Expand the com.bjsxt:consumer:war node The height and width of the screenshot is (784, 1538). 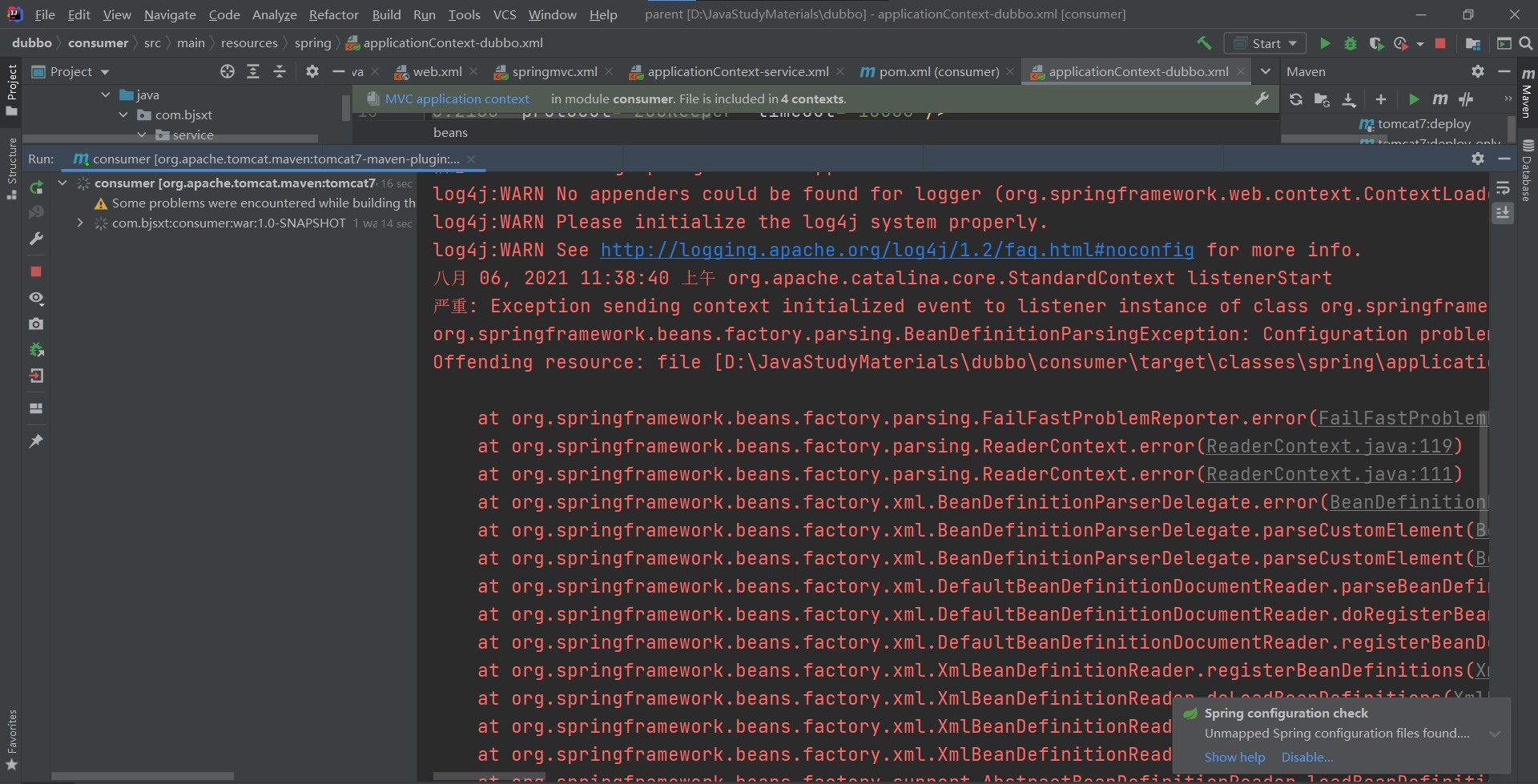click(80, 223)
